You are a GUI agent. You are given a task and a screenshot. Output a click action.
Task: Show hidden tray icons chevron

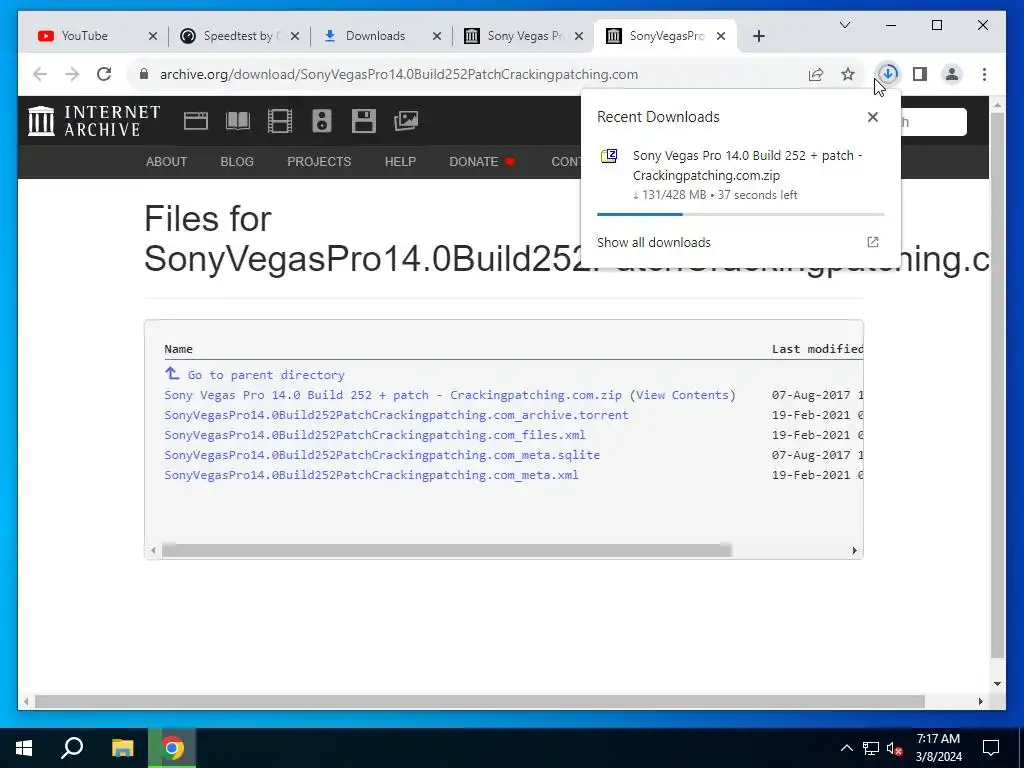(846, 748)
